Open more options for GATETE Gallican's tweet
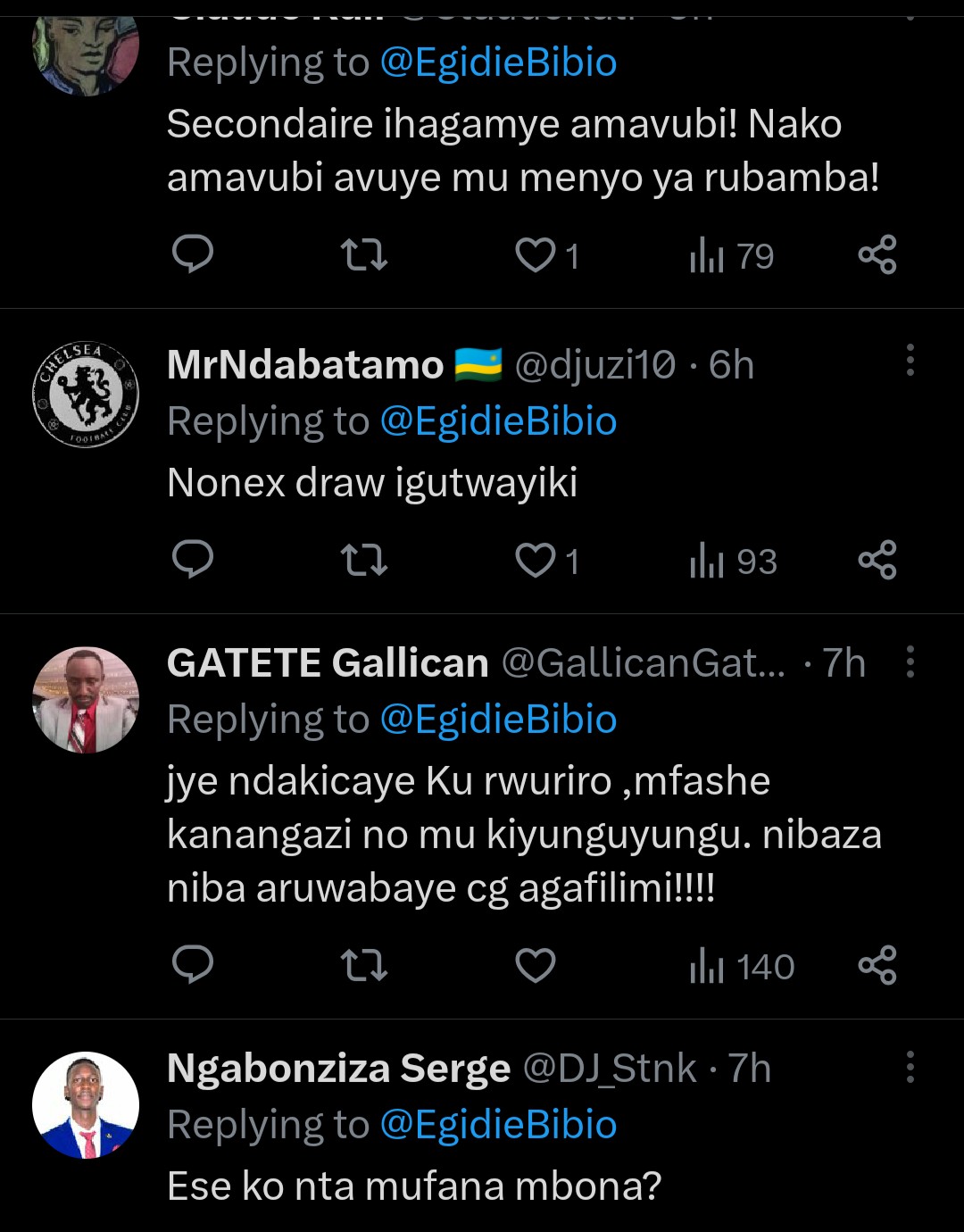This screenshot has height=1232, width=964. coord(910,662)
